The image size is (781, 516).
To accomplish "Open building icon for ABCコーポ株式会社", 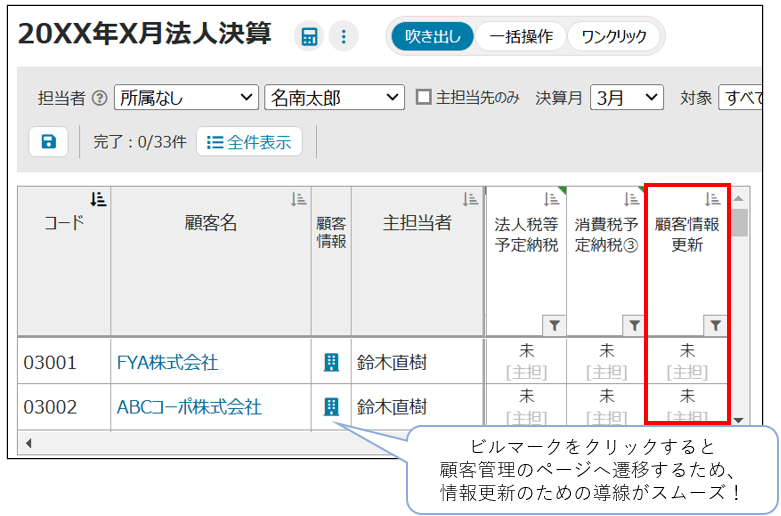I will (x=331, y=407).
